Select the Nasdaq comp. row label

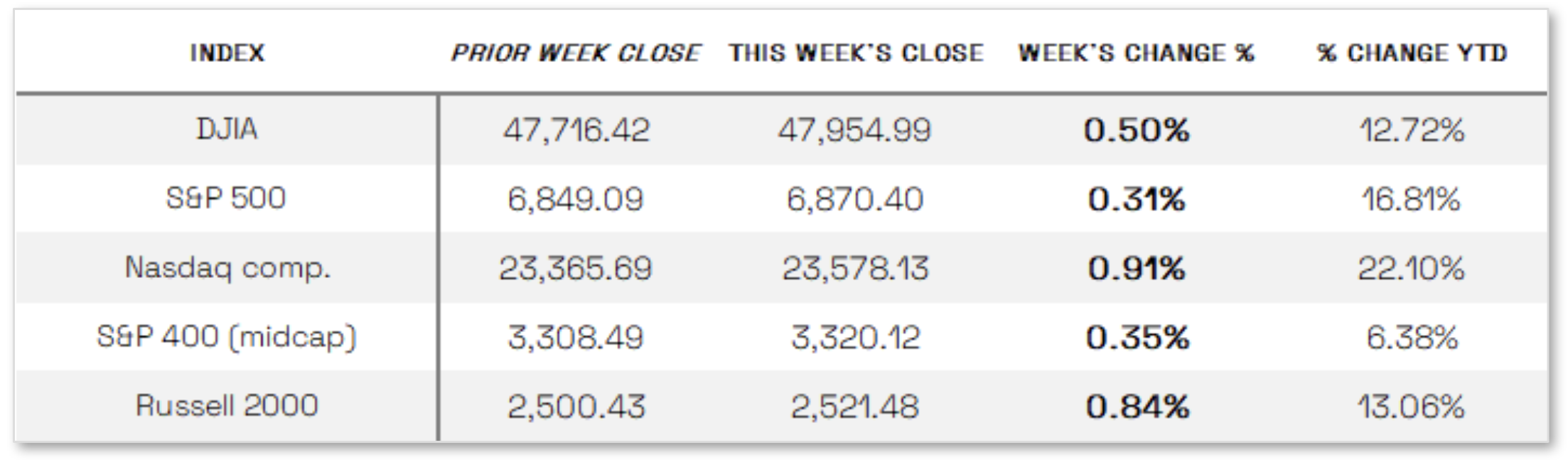(x=227, y=268)
